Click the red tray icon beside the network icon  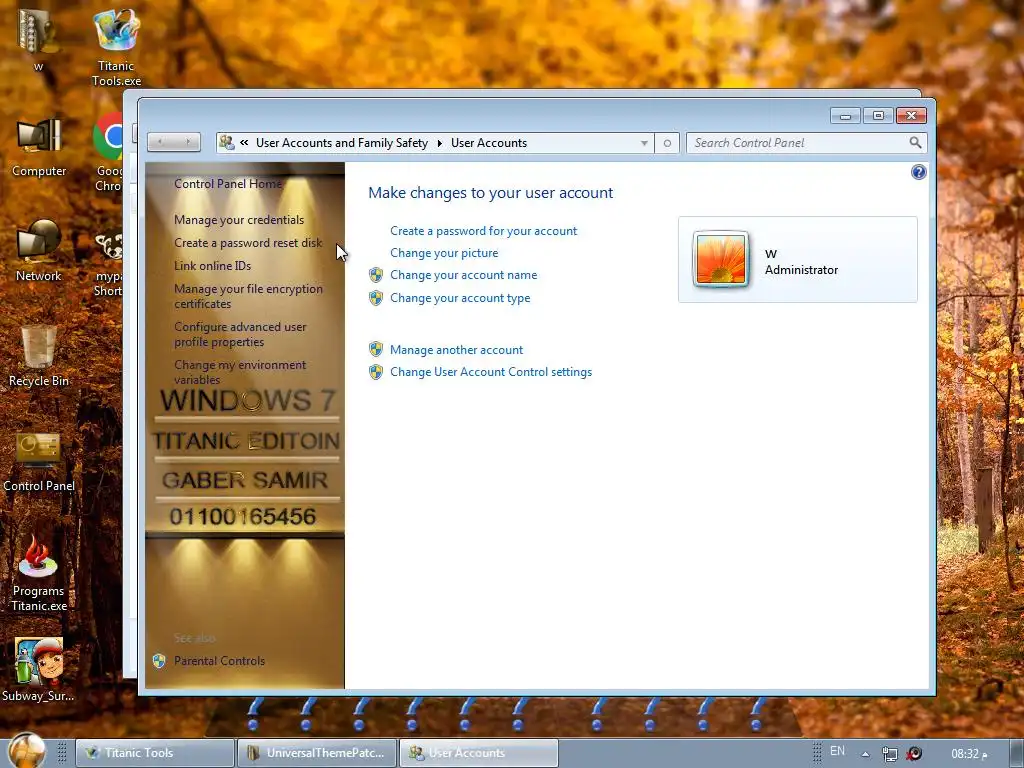[914, 754]
